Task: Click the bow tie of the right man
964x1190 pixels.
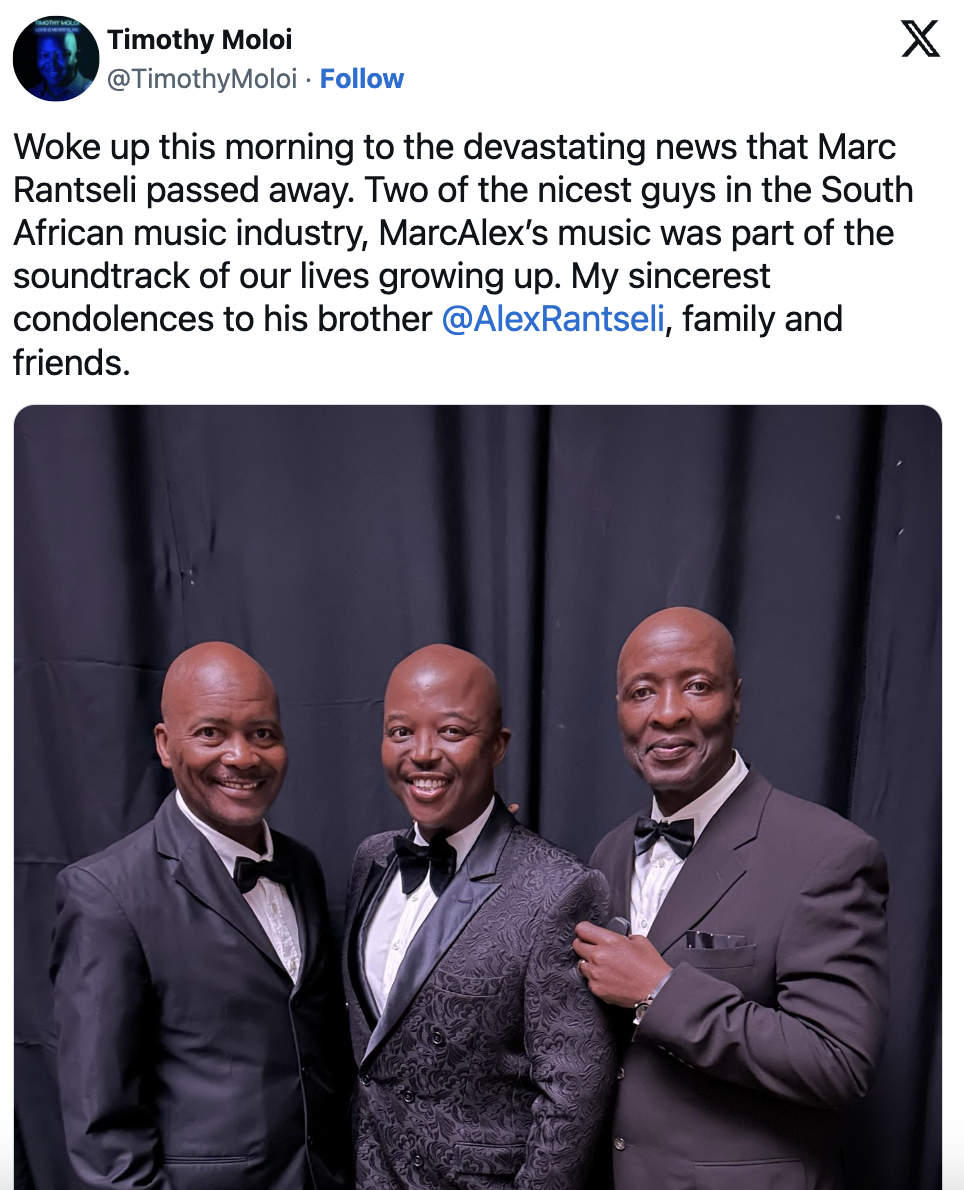Action: [664, 836]
